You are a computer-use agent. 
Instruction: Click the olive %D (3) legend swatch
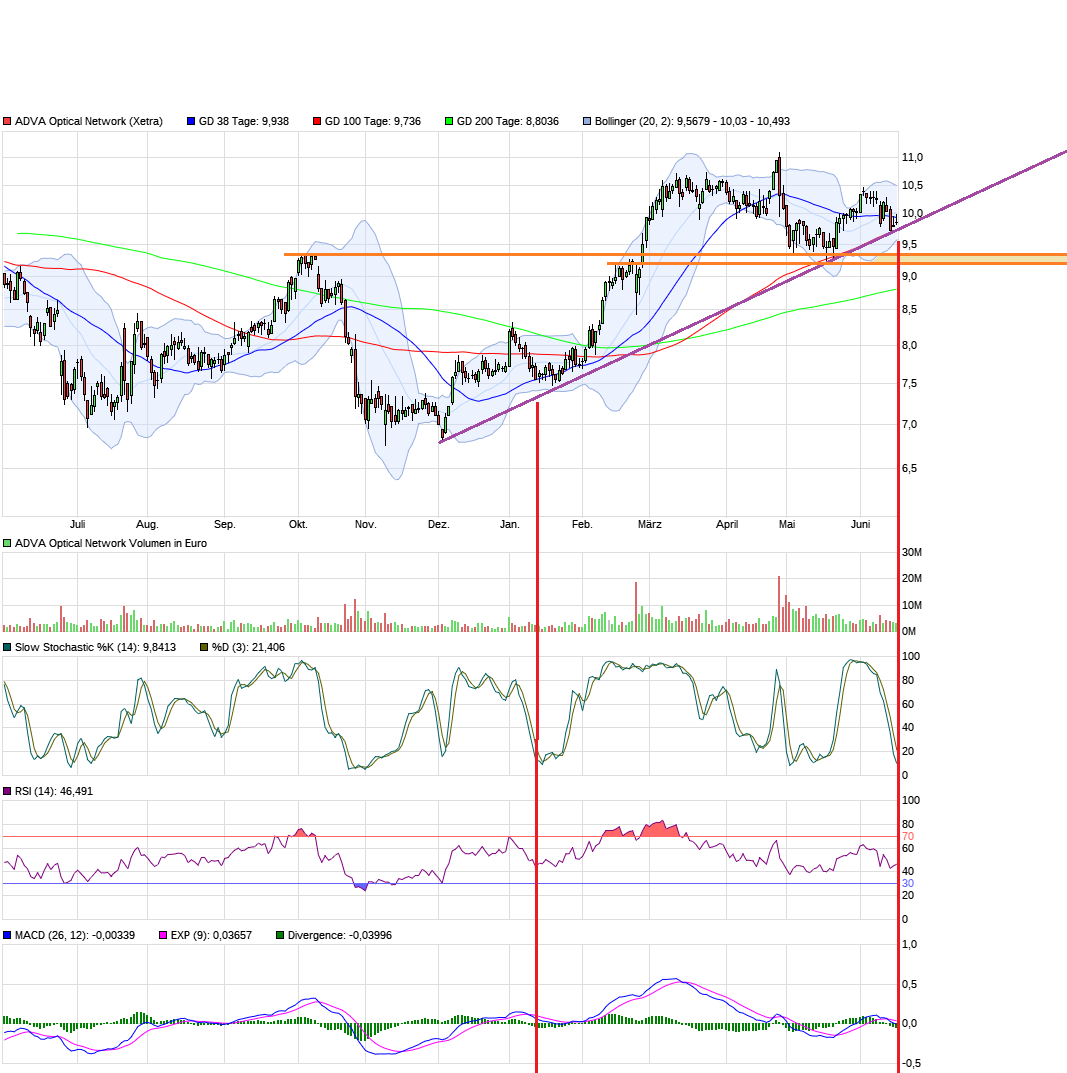tap(203, 647)
